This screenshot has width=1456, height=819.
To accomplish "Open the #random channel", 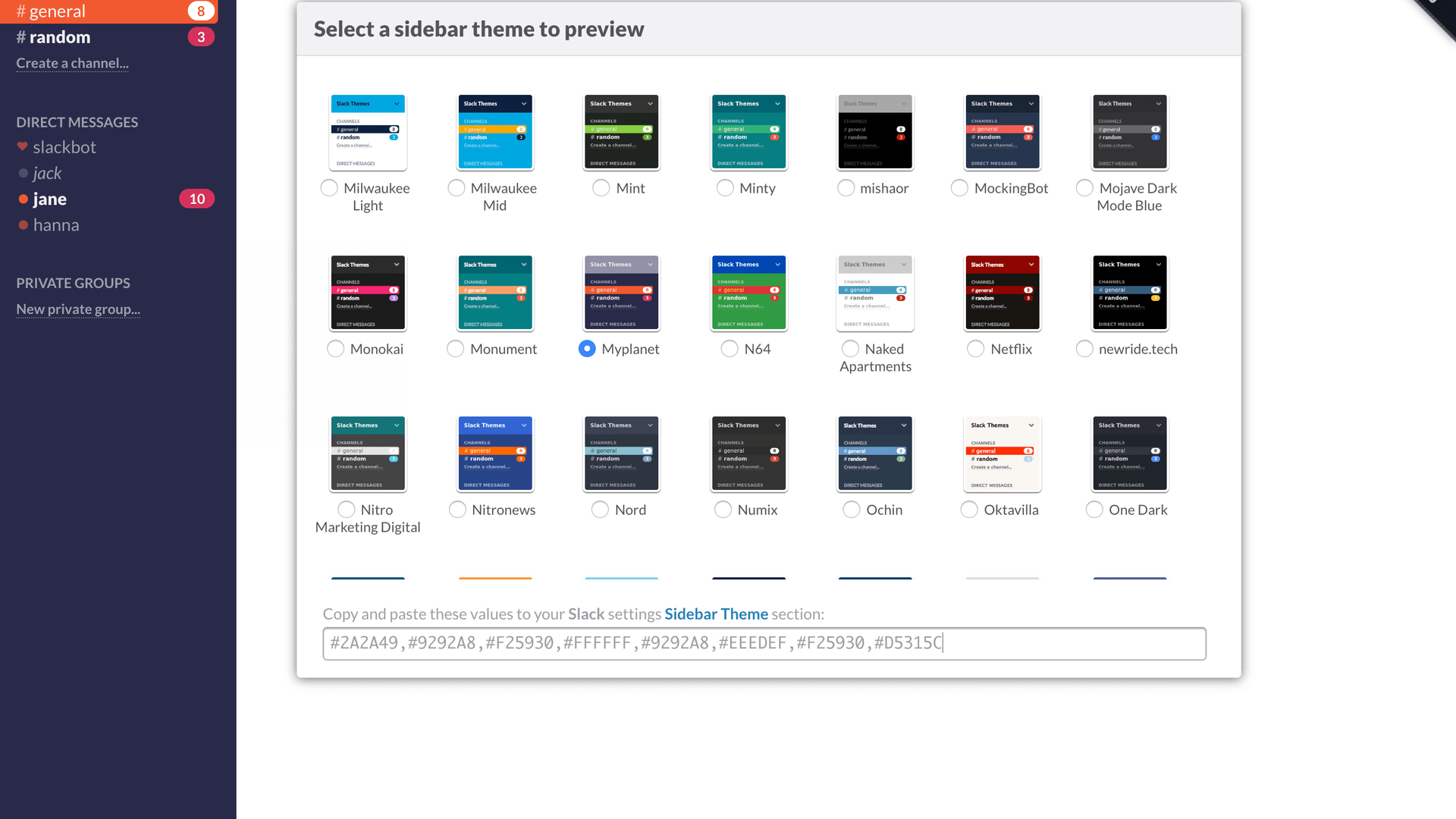I will [59, 37].
